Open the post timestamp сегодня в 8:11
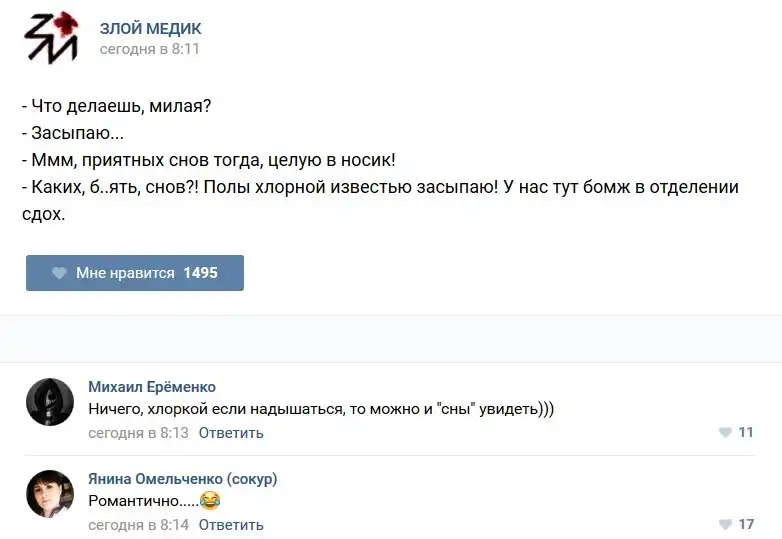 pos(150,48)
